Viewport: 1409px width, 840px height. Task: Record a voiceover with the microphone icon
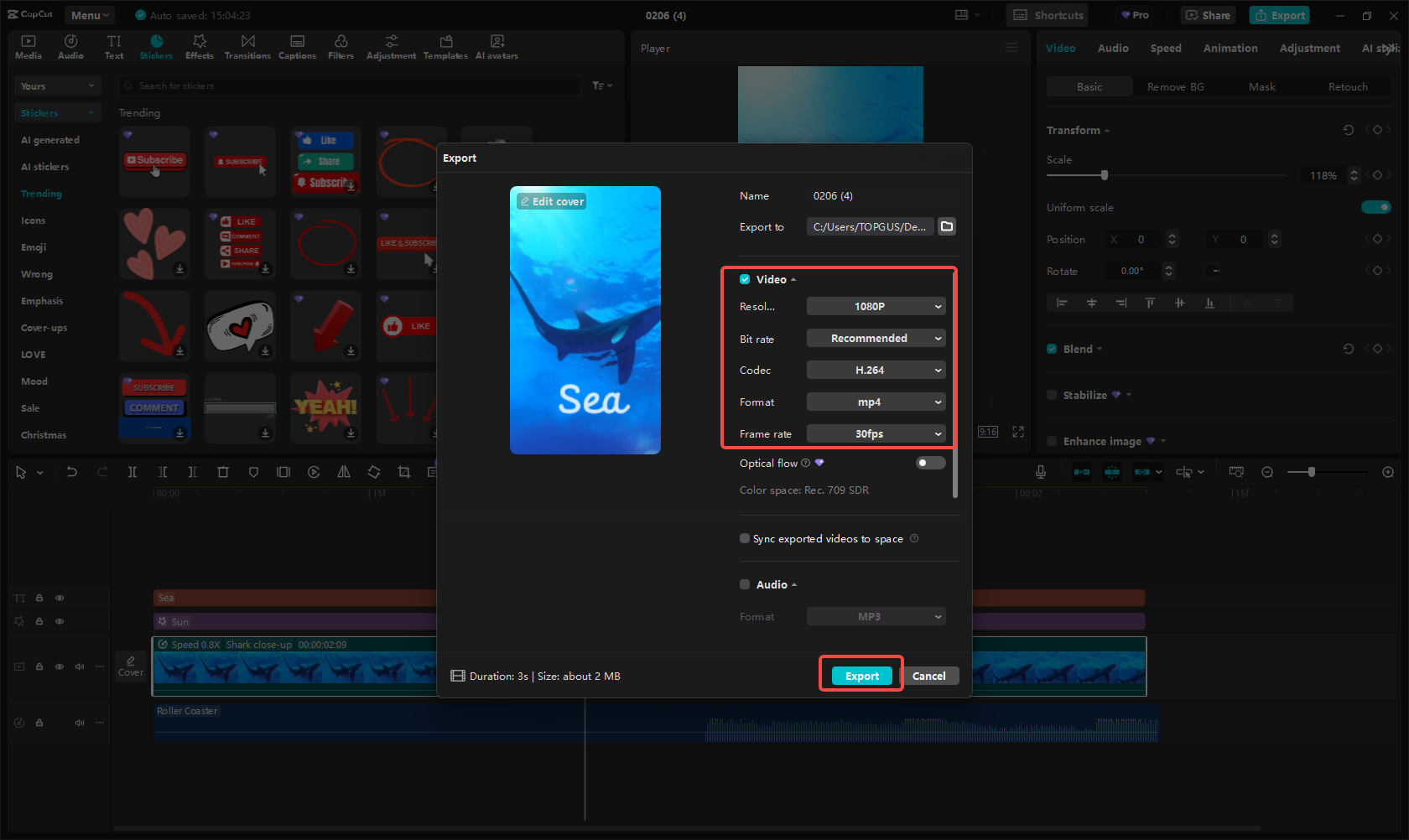click(x=1040, y=471)
